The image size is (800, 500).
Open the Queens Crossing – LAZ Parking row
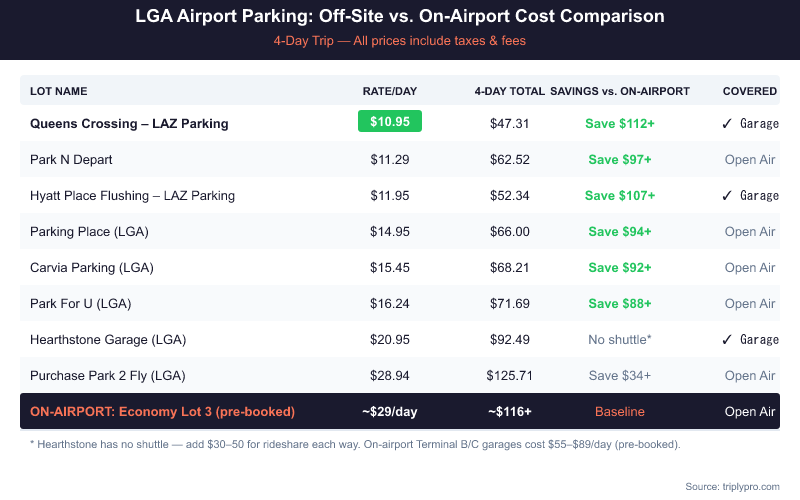click(x=129, y=124)
